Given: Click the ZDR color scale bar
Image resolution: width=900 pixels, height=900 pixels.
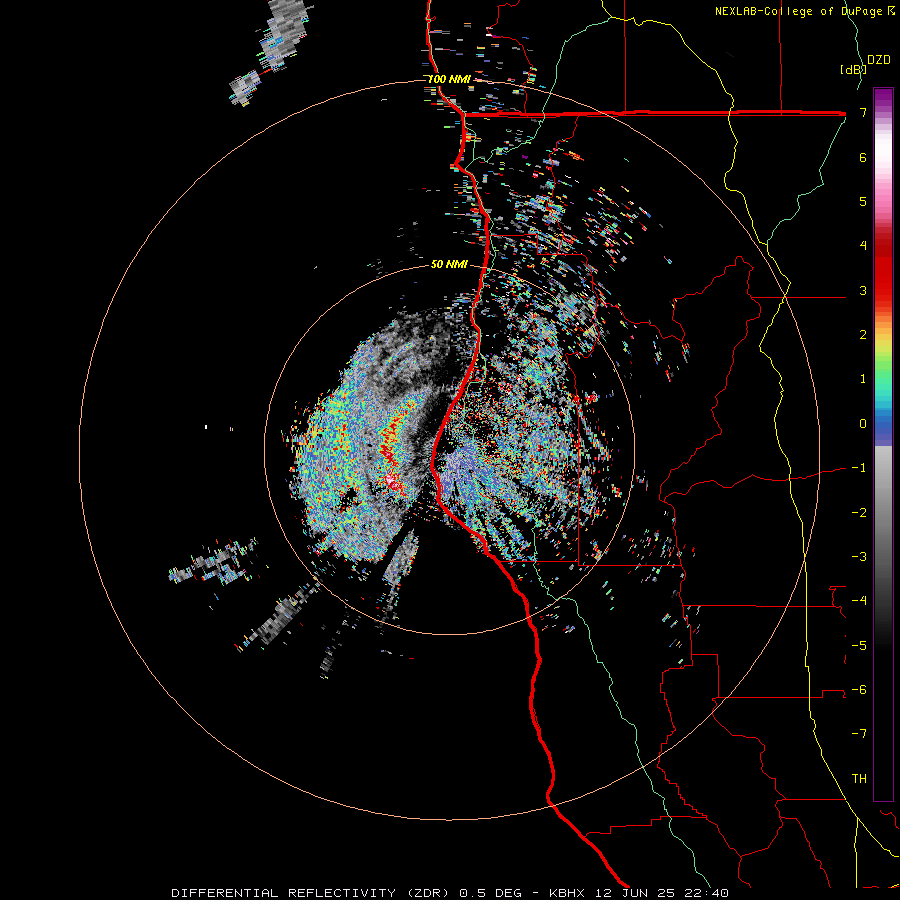Looking at the screenshot, I should click(x=883, y=444).
